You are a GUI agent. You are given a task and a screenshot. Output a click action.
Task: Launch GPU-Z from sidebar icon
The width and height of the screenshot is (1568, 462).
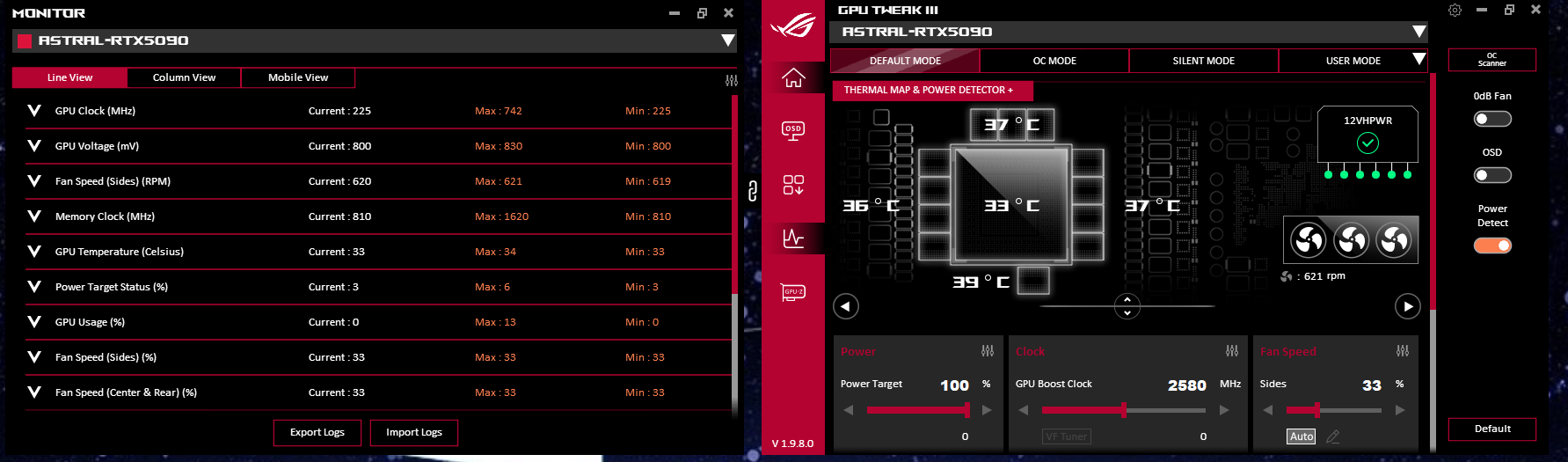point(793,292)
